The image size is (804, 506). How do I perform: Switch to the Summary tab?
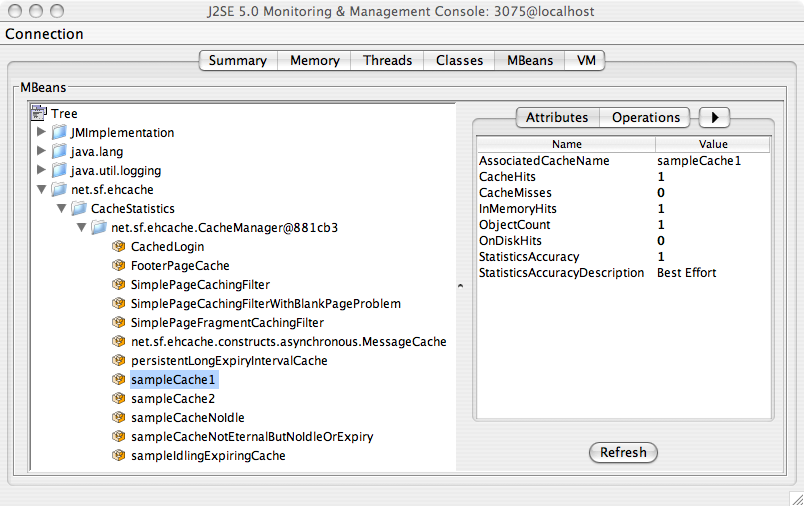point(238,60)
